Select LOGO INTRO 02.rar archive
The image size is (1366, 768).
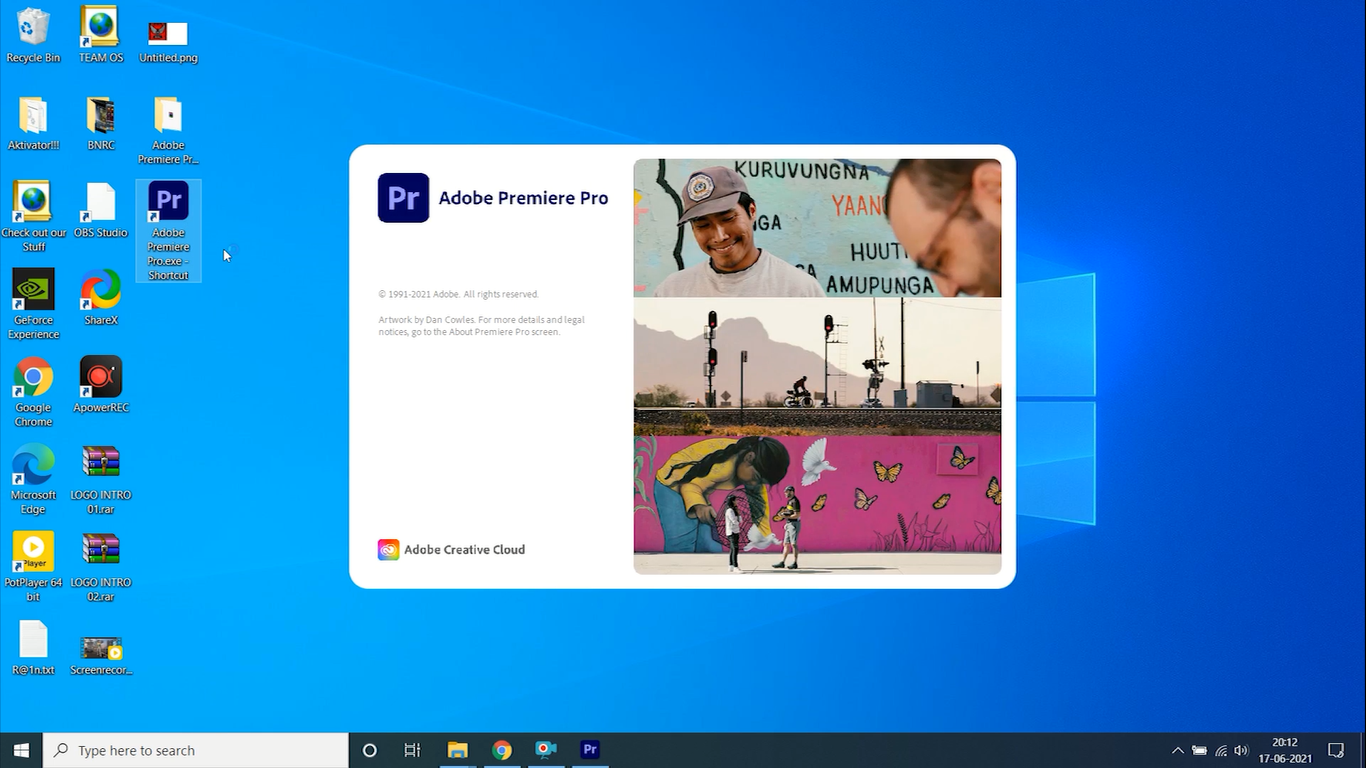101,566
